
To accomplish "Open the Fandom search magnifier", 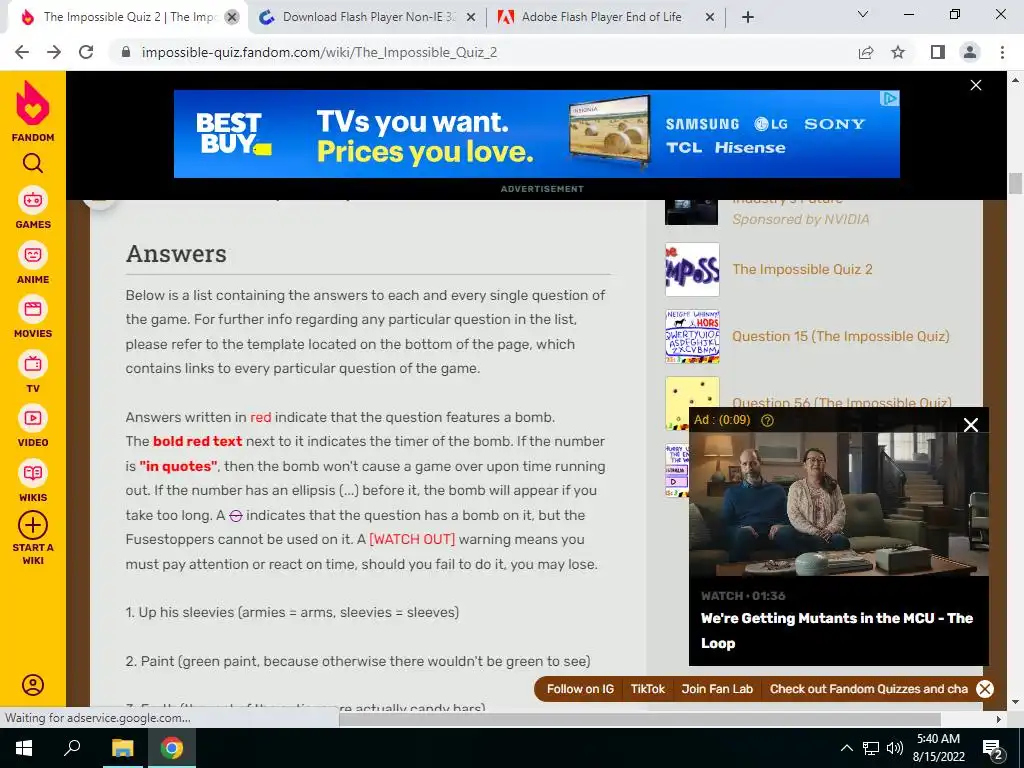I will [33, 163].
